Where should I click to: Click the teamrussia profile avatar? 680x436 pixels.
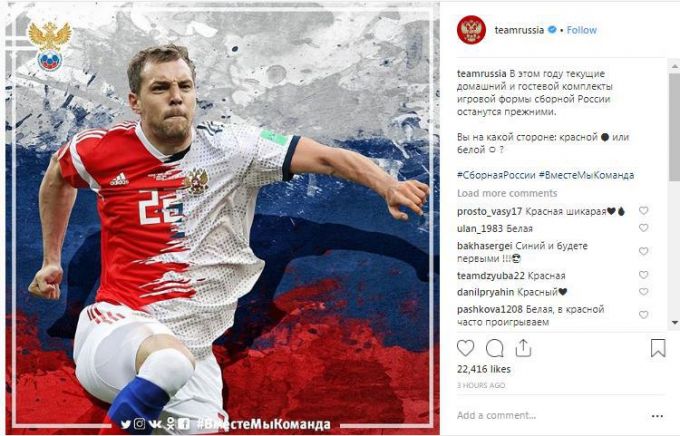471,30
